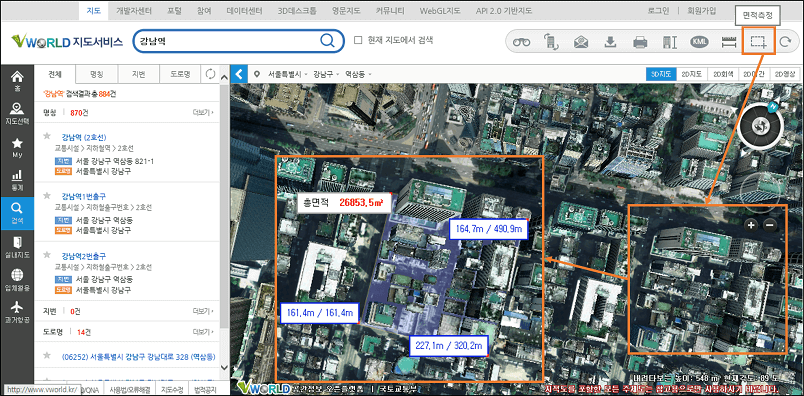Switch to 2D영상 view mode
The image size is (804, 396).
click(x=784, y=74)
